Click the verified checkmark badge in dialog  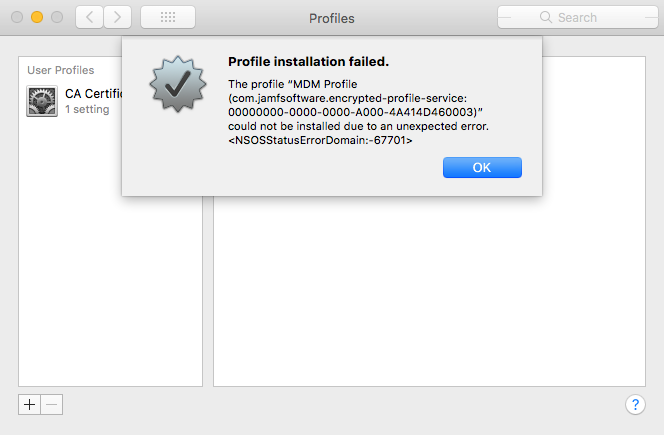pos(178,83)
